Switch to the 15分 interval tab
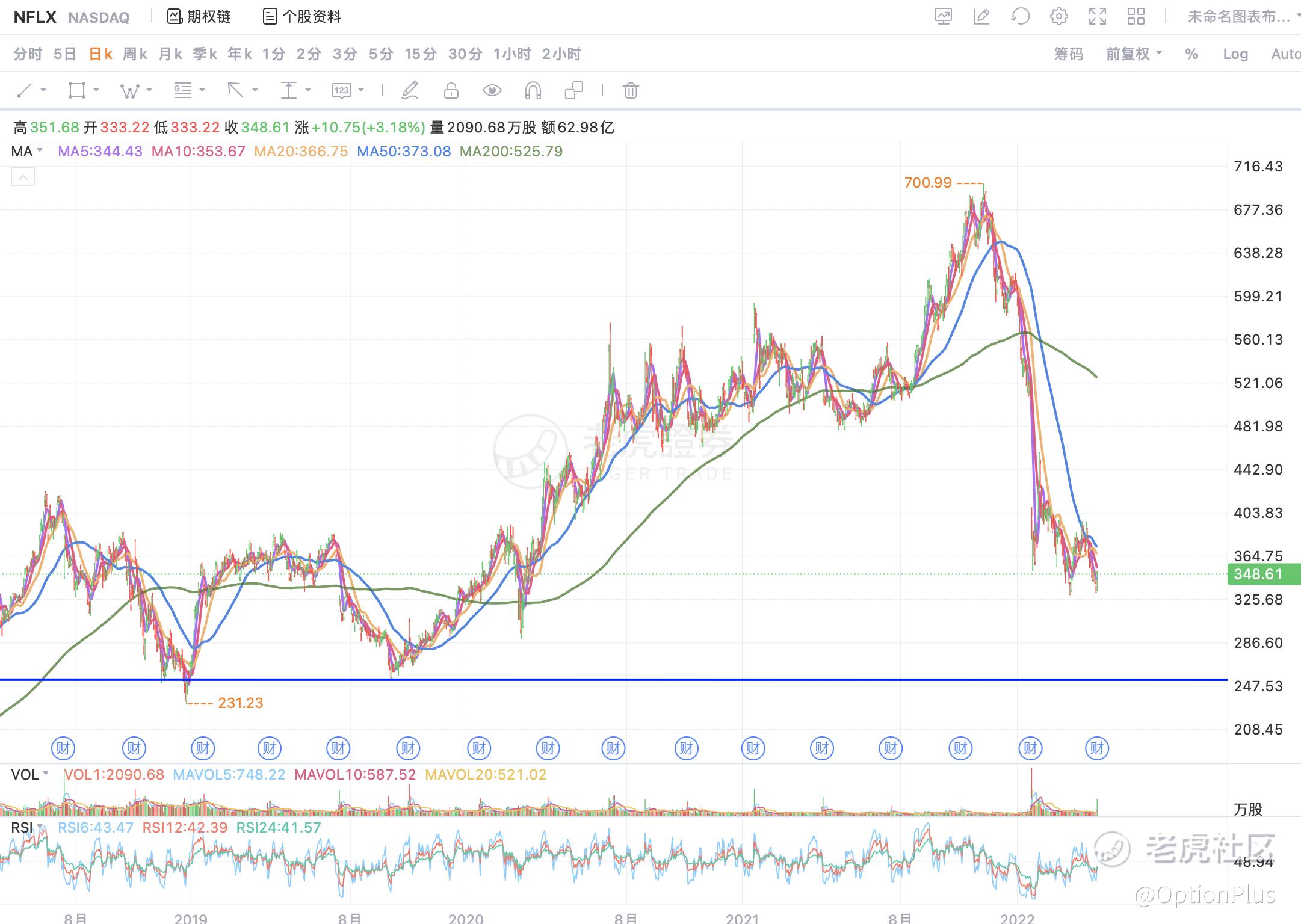Viewport: 1301px width, 924px height. (420, 54)
